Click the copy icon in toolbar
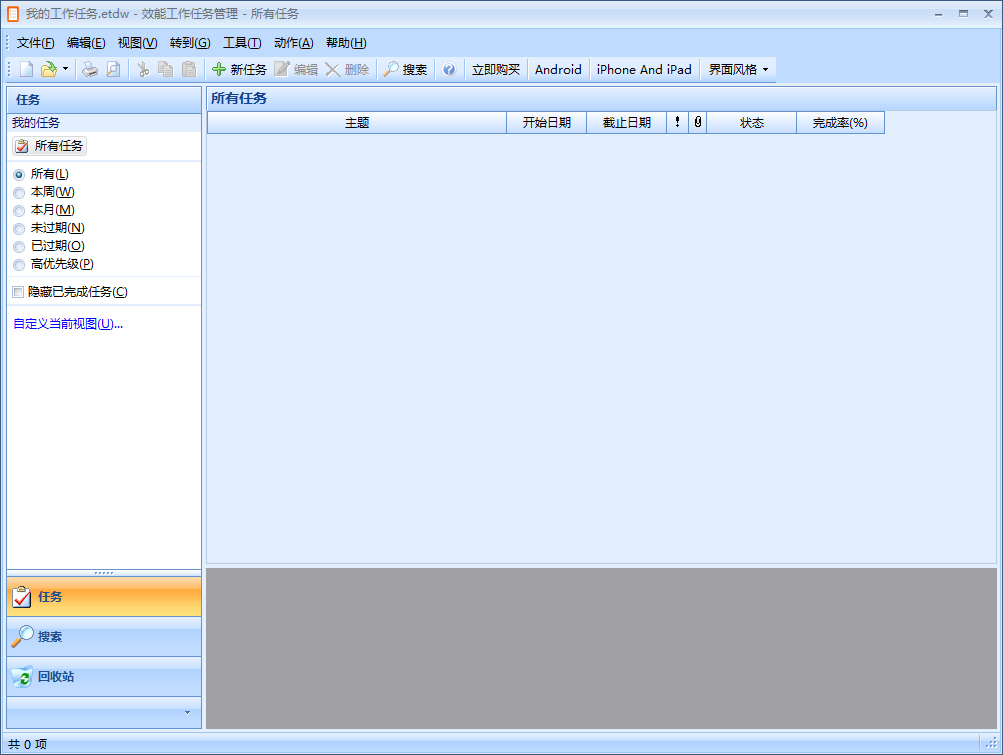 pos(166,69)
